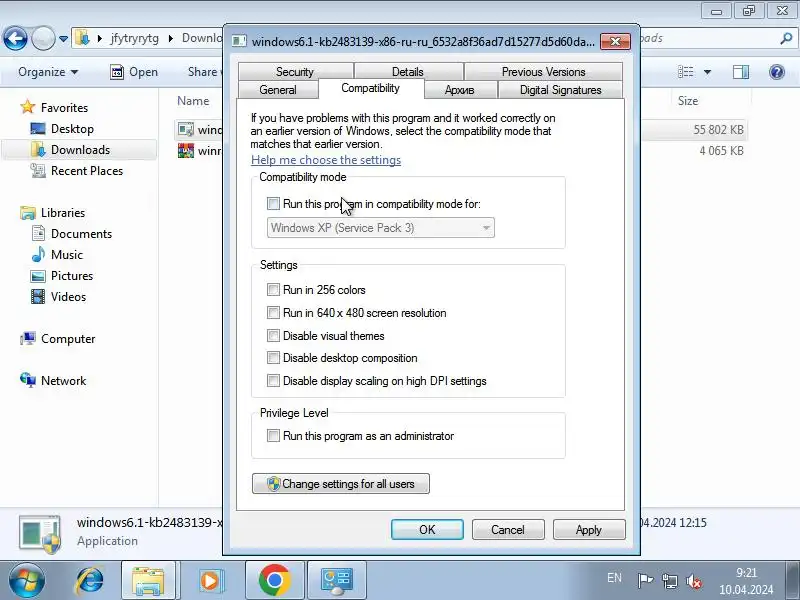Click the Apply button
Image resolution: width=800 pixels, height=600 pixels.
[589, 530]
